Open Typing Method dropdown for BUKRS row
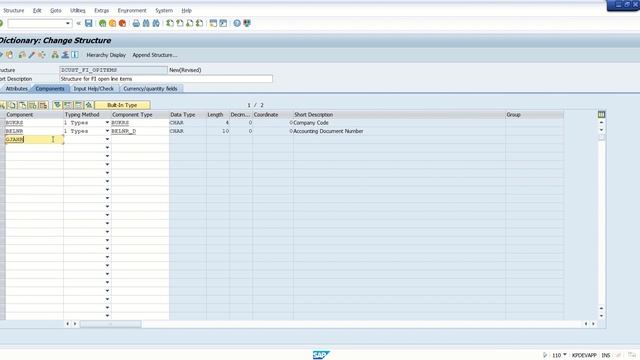This screenshot has height=360, width=640. (x=107, y=122)
